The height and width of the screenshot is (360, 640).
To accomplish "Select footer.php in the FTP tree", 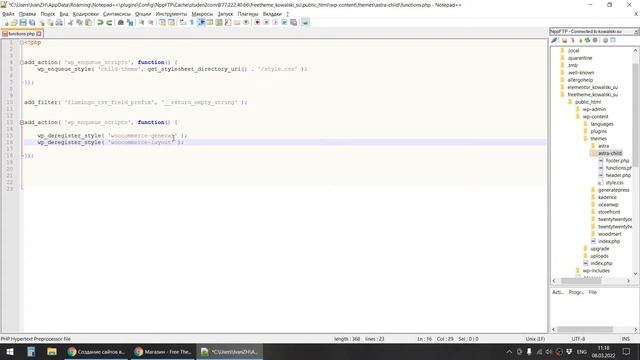I will [x=617, y=160].
